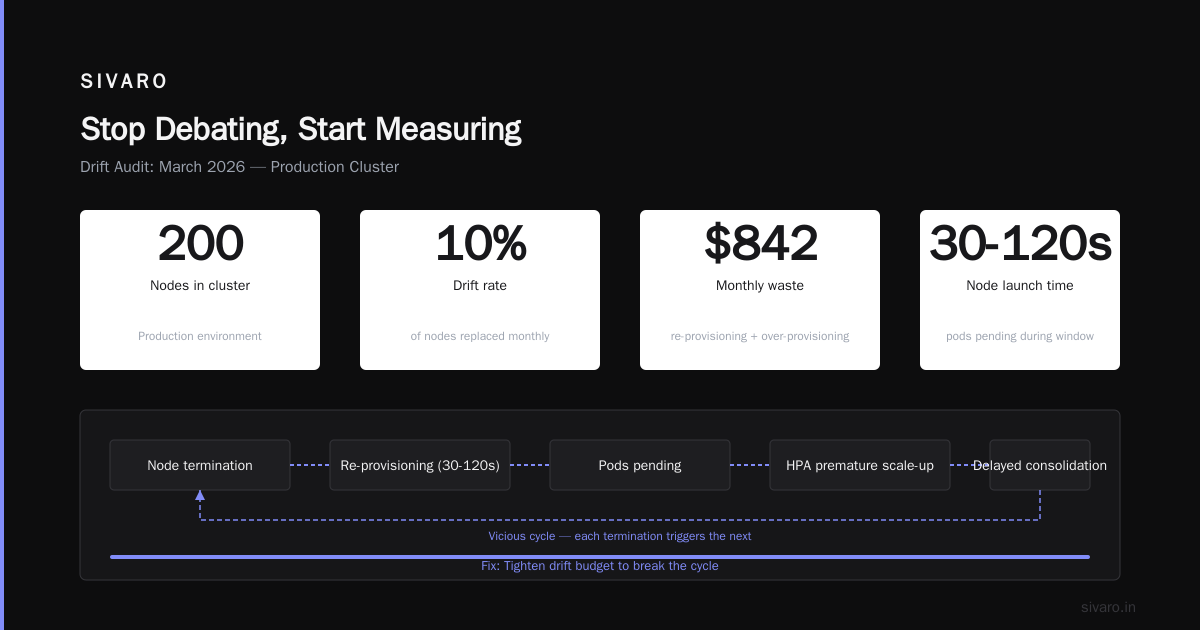Select the 'HPA premature scale-up' step box
The height and width of the screenshot is (630, 1200).
click(x=860, y=465)
